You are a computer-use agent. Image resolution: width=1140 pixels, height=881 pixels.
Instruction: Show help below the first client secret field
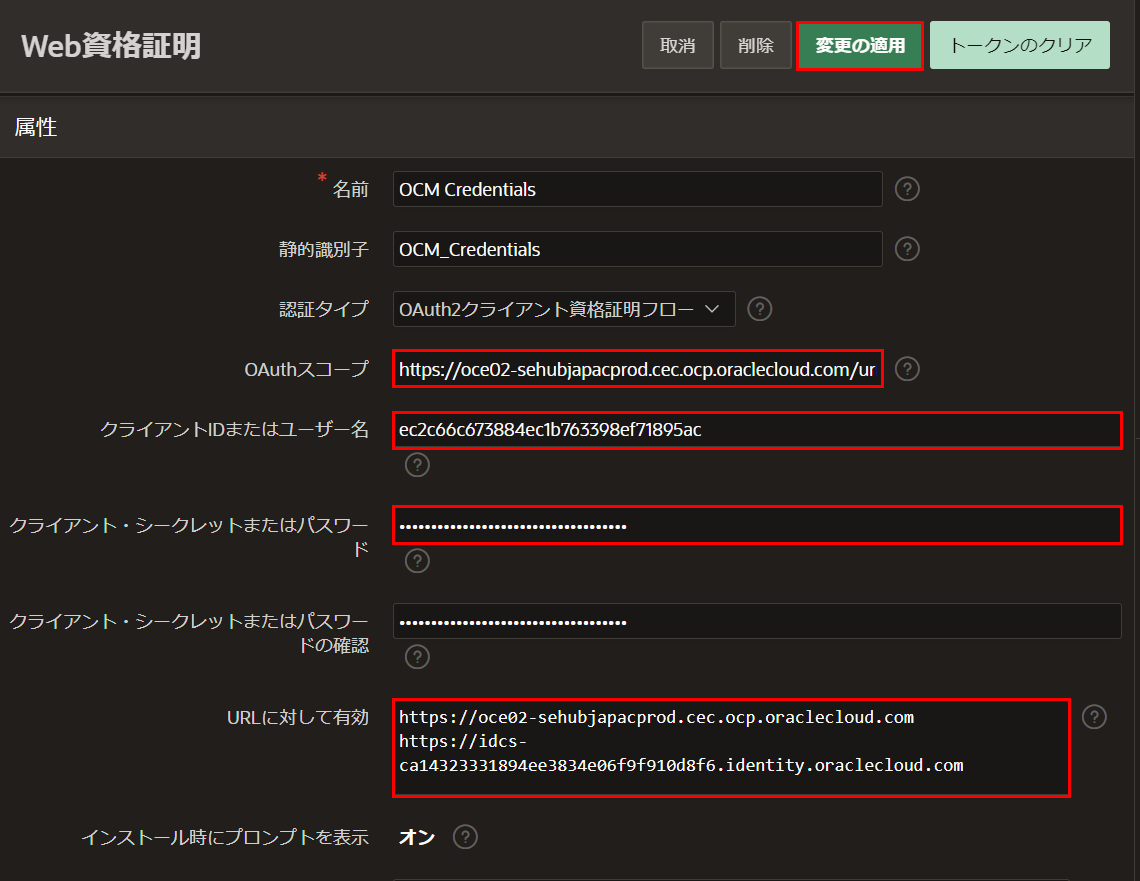tap(417, 561)
